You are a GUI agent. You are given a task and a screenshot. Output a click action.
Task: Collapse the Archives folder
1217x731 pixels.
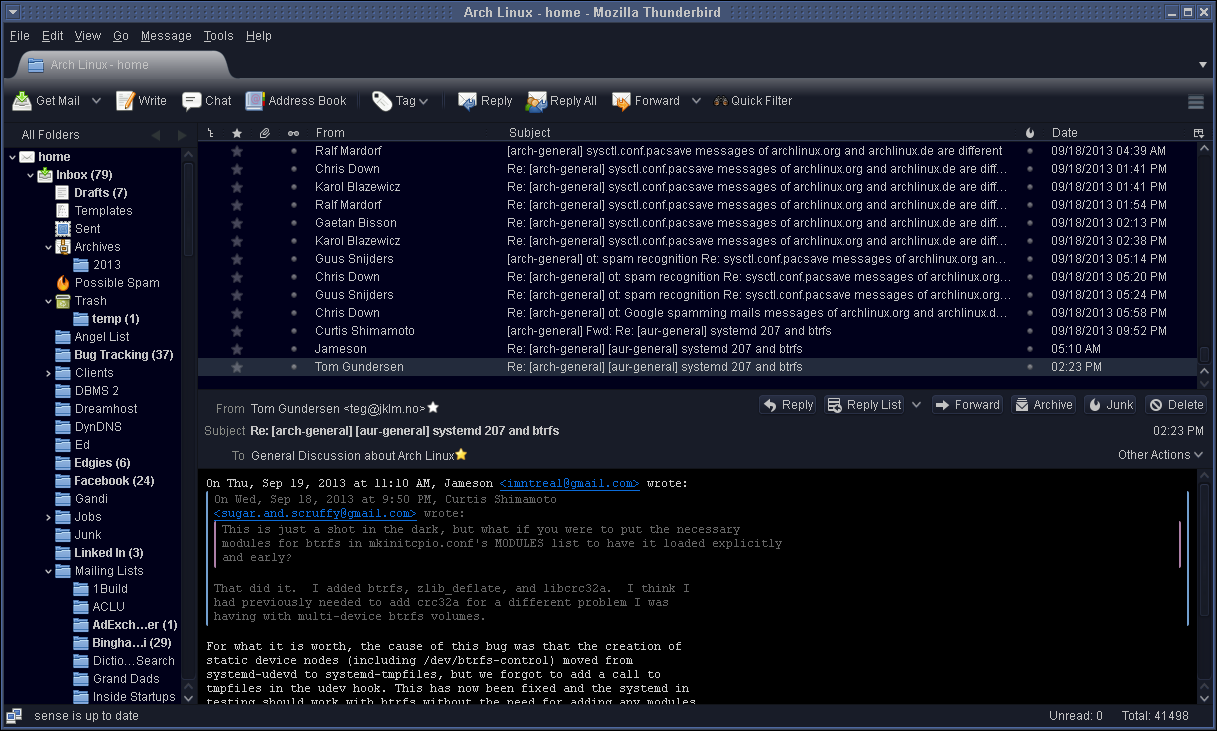tap(49, 247)
